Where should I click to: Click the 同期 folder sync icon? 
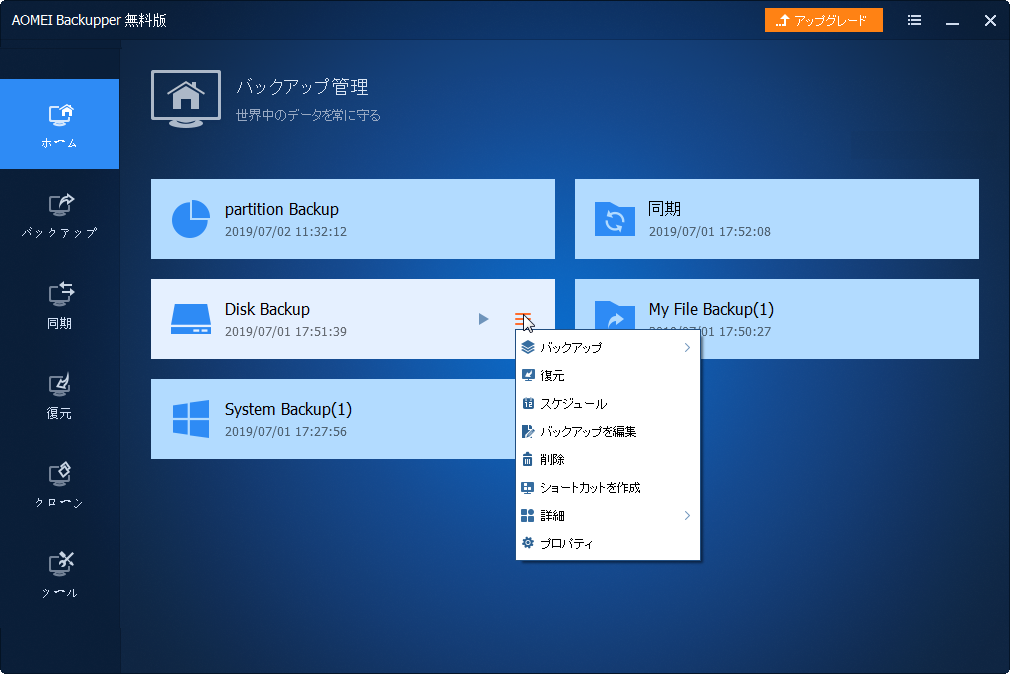click(615, 219)
